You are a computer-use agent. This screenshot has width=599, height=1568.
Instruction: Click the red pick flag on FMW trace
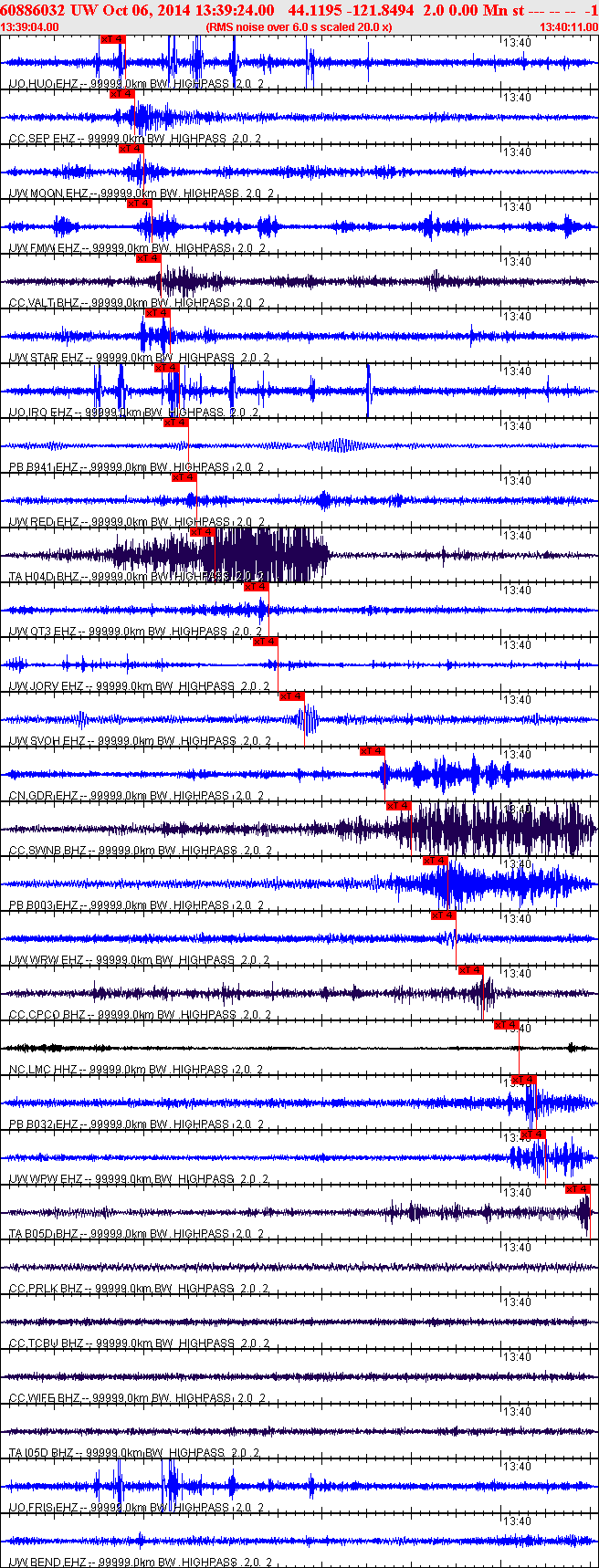coord(139,204)
